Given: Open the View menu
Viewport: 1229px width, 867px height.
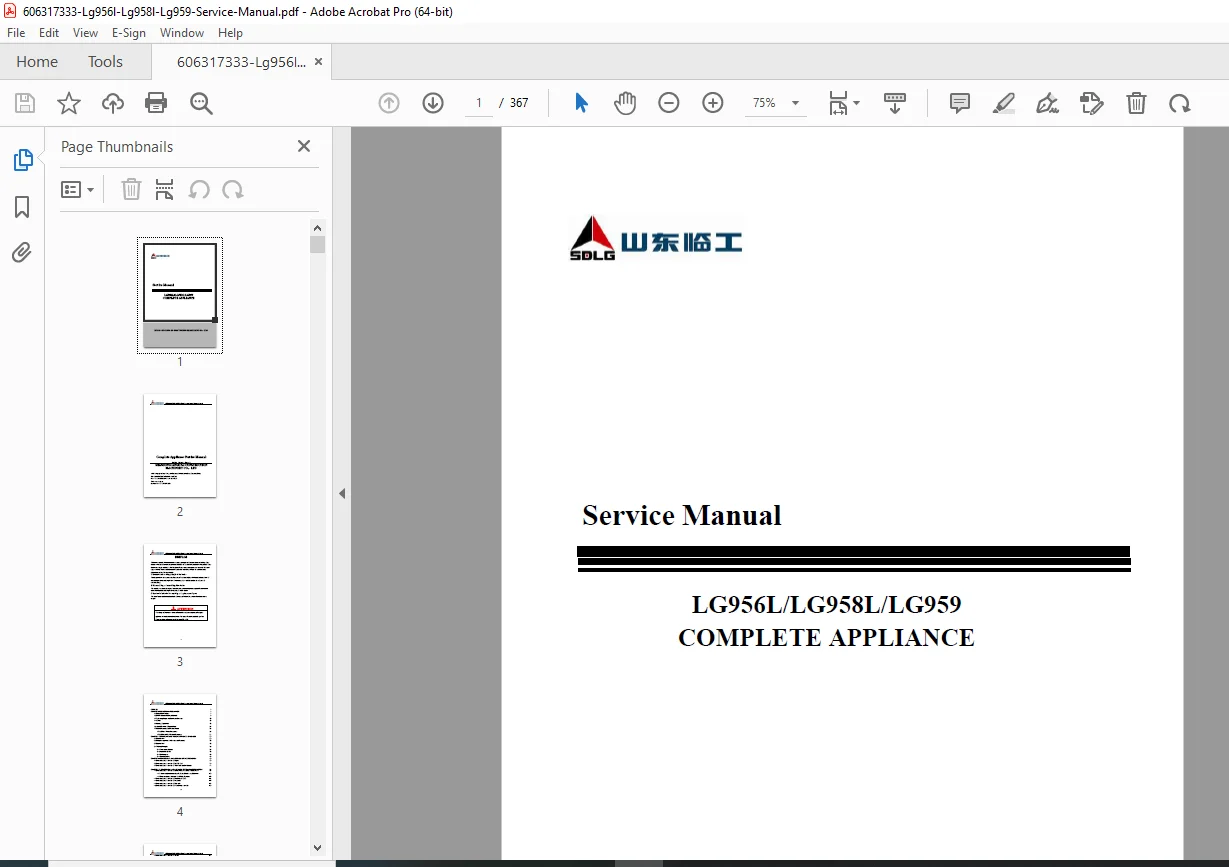Looking at the screenshot, I should pyautogui.click(x=85, y=33).
